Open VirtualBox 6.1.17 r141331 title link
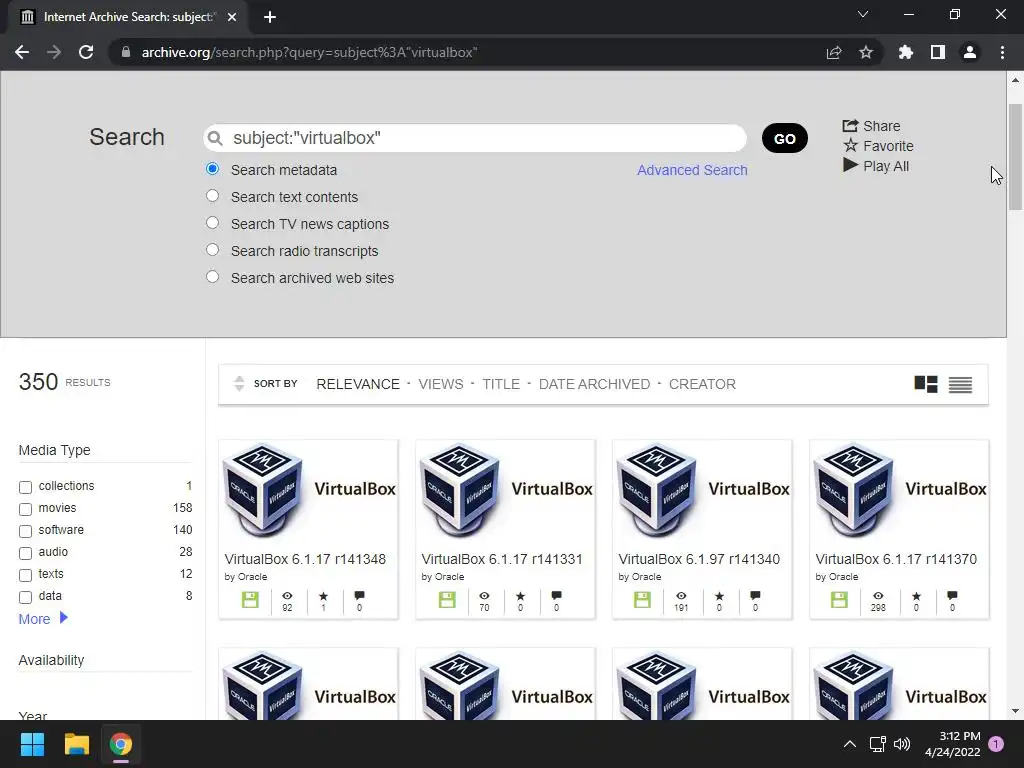Screen dimensions: 1024x768 [x=502, y=559]
